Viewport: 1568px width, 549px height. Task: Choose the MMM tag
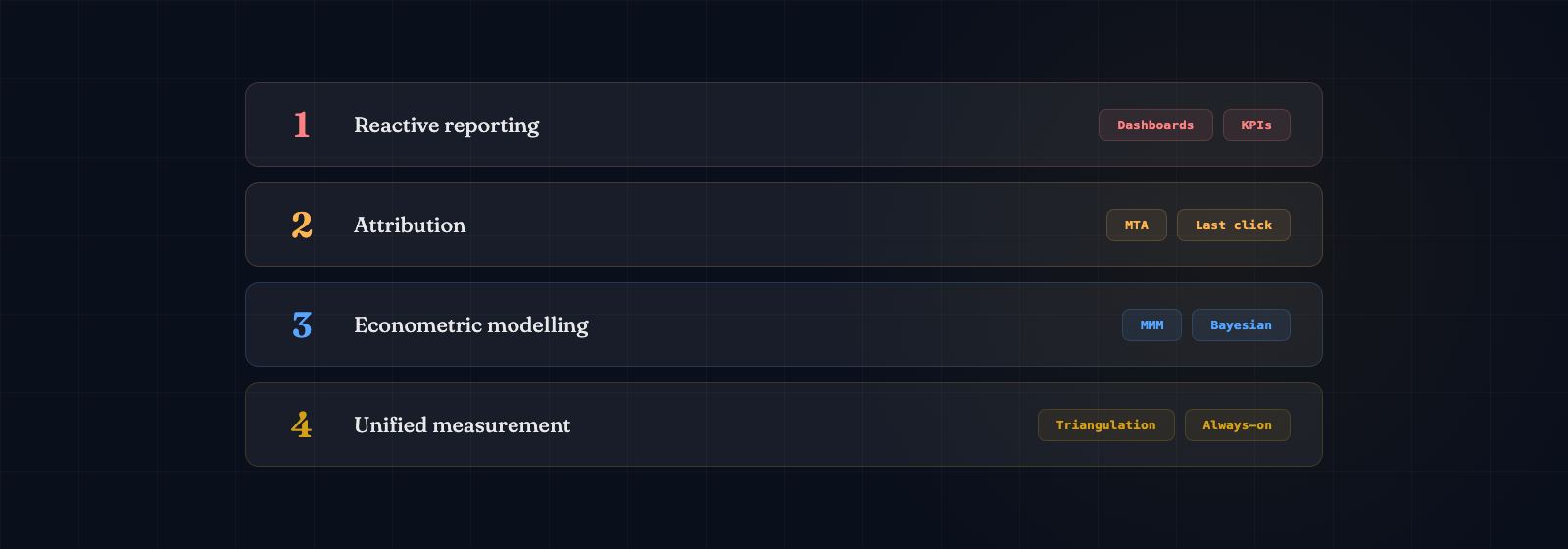click(x=1151, y=324)
